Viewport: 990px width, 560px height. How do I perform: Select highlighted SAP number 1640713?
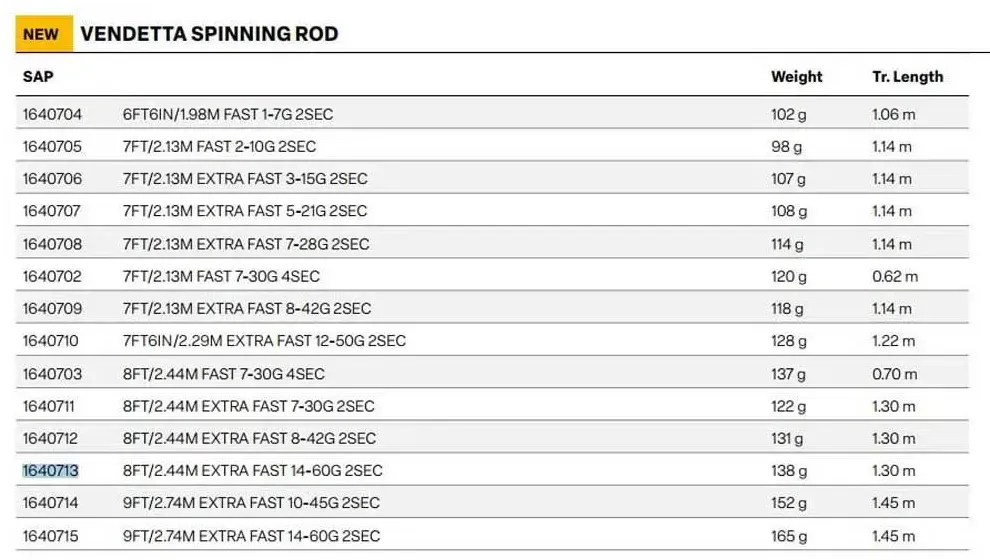point(51,470)
